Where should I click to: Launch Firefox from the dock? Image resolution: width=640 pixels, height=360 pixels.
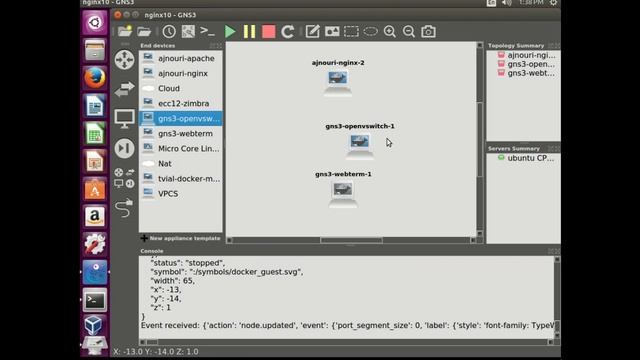pos(95,78)
